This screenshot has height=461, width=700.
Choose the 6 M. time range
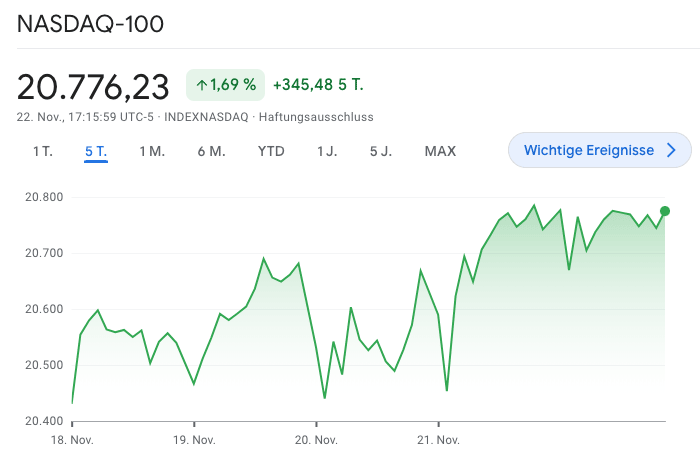[x=211, y=151]
